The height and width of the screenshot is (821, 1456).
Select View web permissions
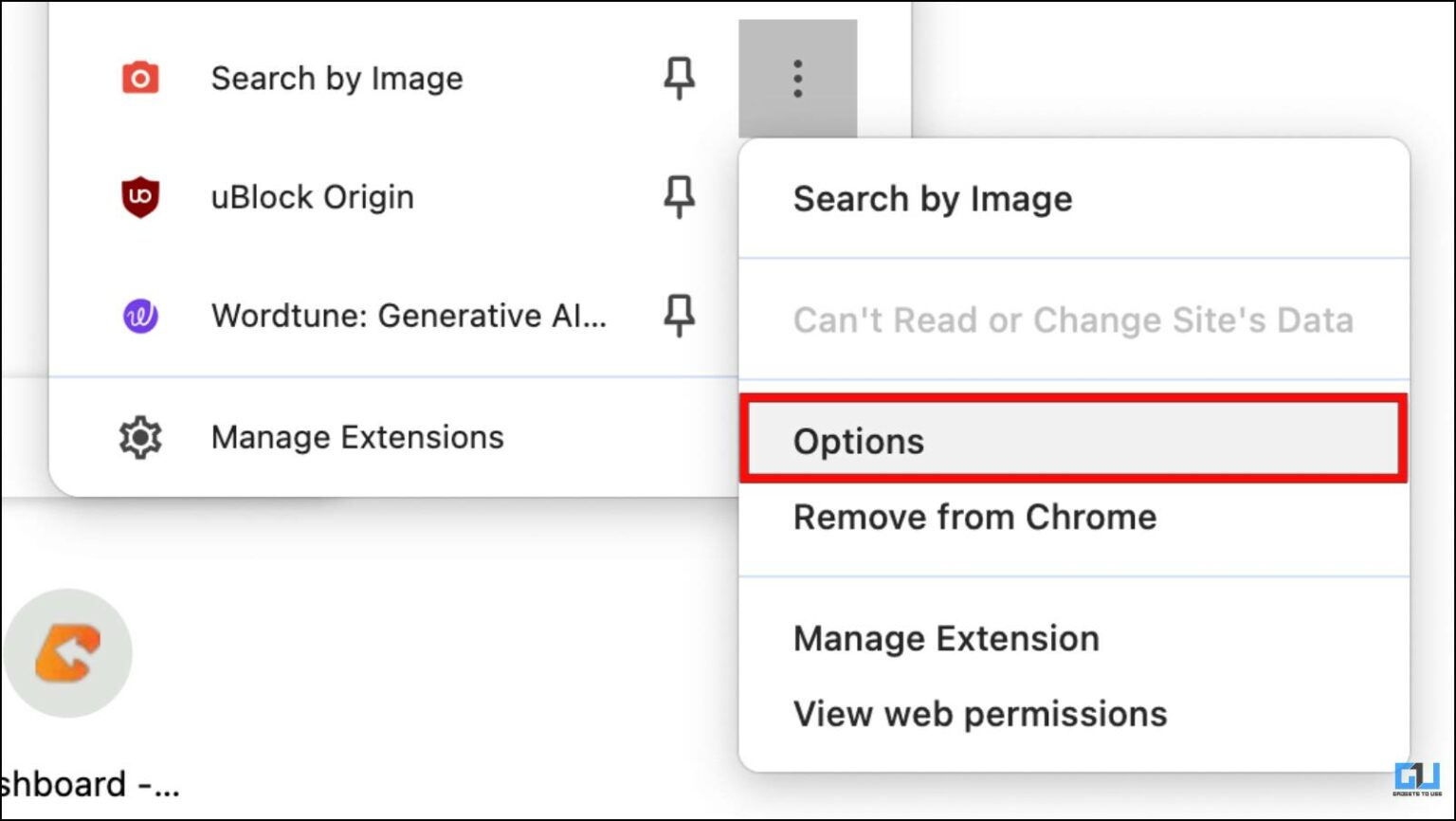coord(979,714)
